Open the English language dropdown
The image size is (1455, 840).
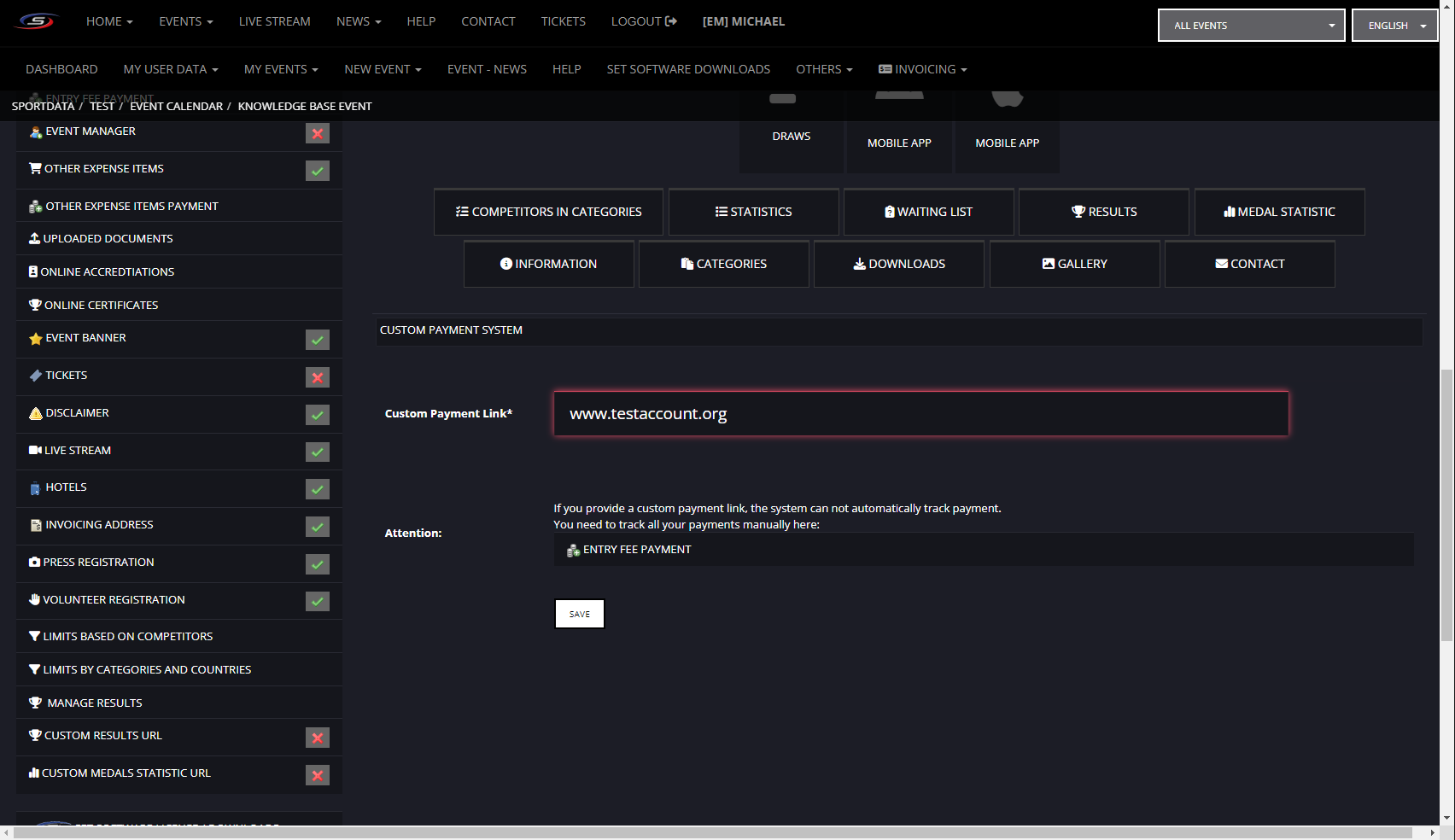[x=1394, y=25]
